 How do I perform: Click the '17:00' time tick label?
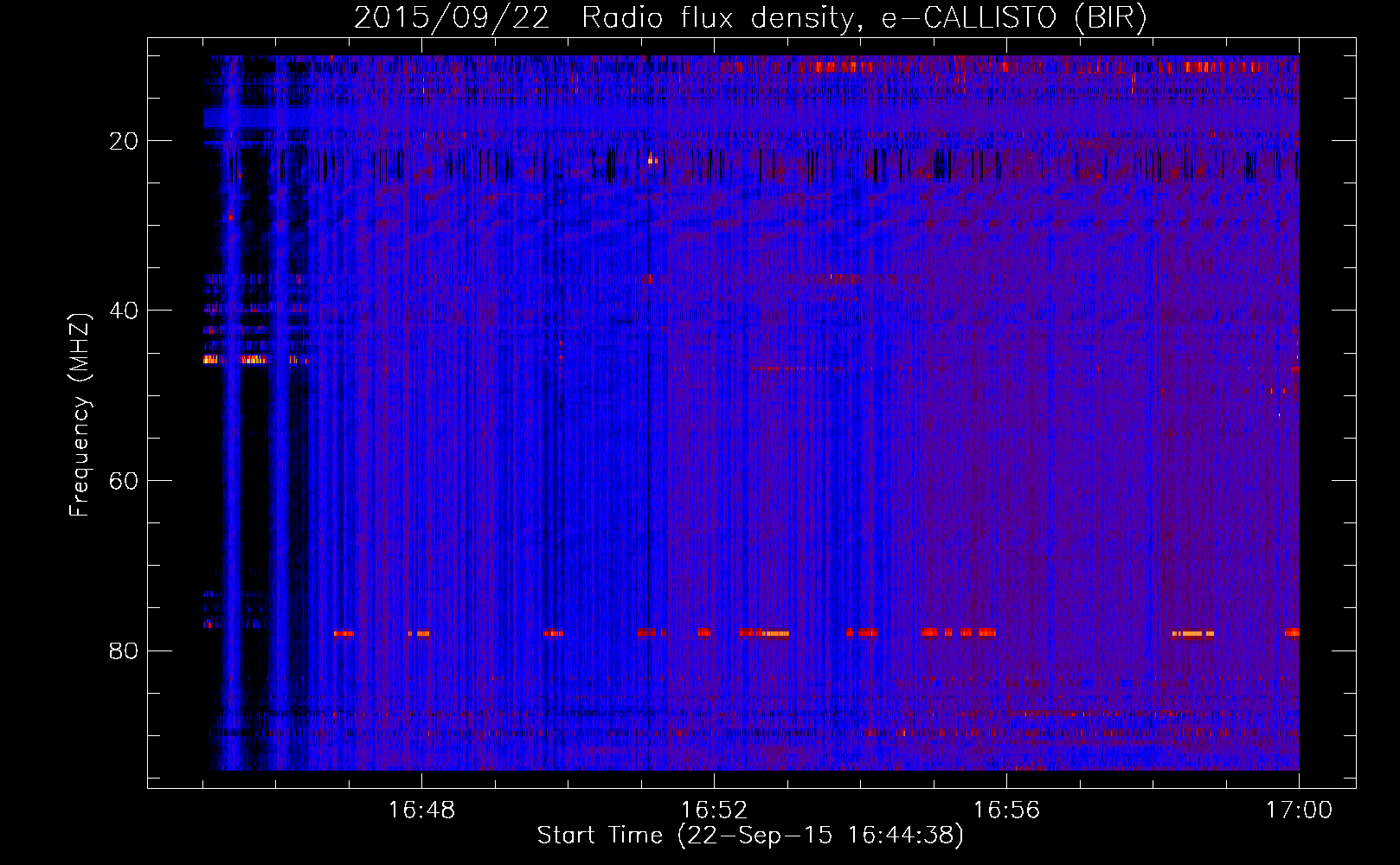[x=1299, y=811]
